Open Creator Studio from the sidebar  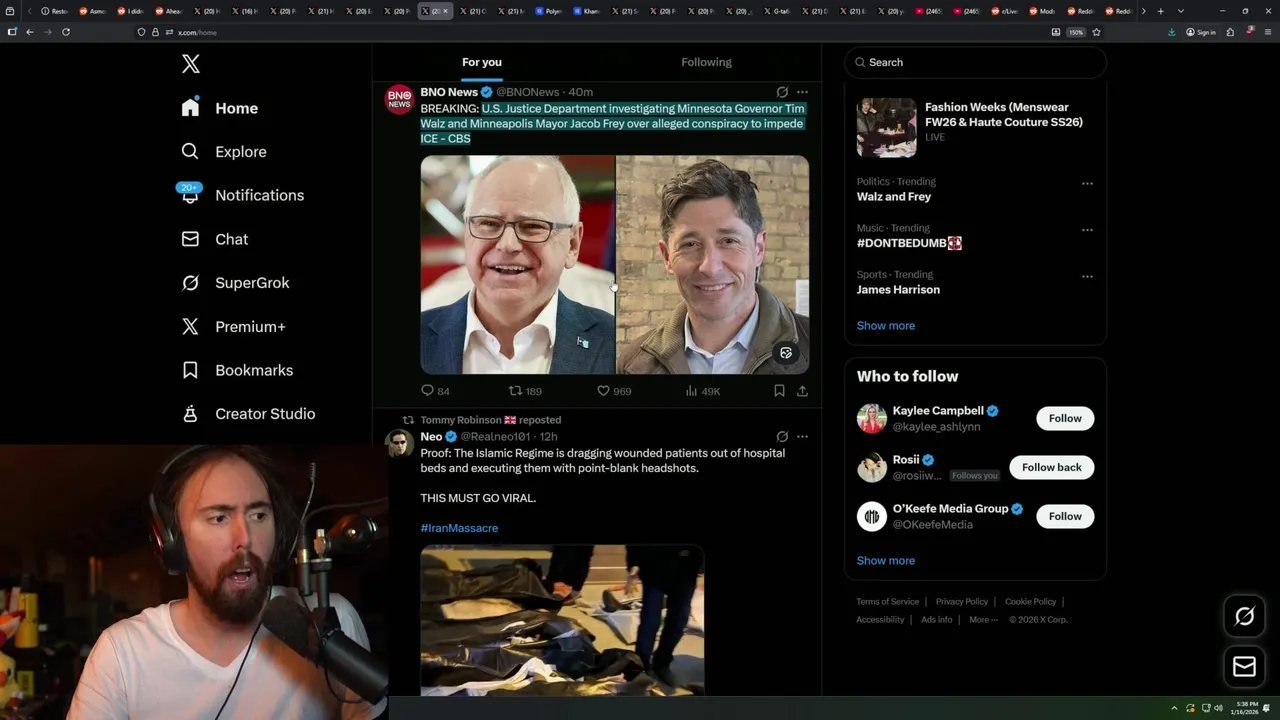[249, 414]
